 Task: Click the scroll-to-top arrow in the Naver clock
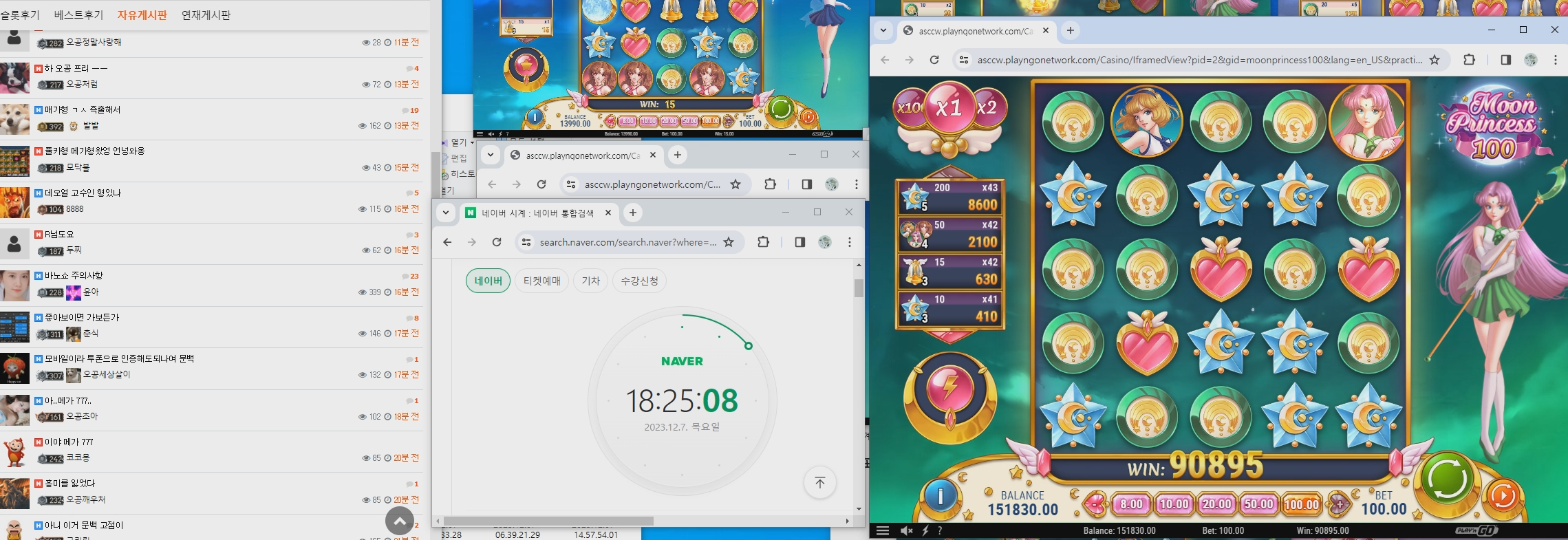click(819, 482)
